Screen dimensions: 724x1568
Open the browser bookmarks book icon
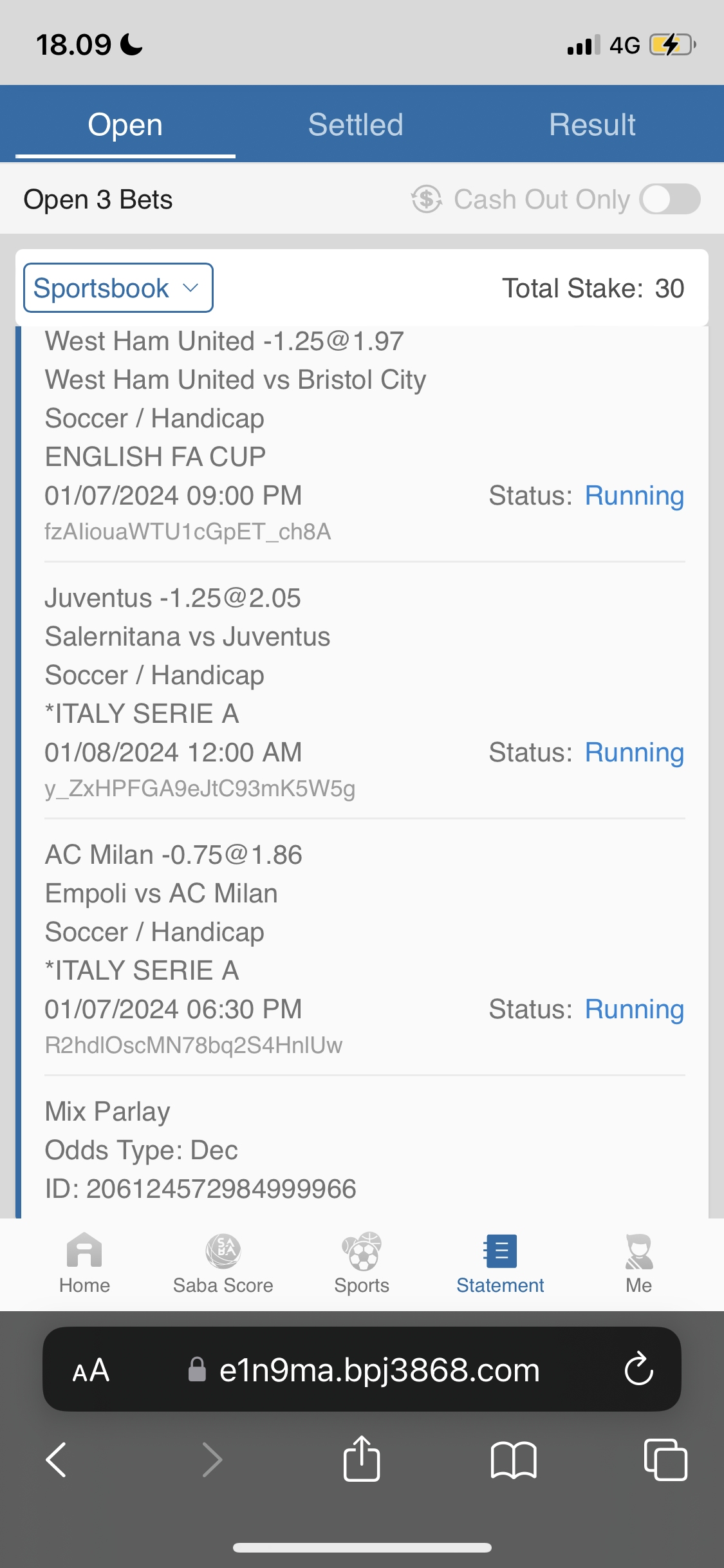tap(513, 1459)
